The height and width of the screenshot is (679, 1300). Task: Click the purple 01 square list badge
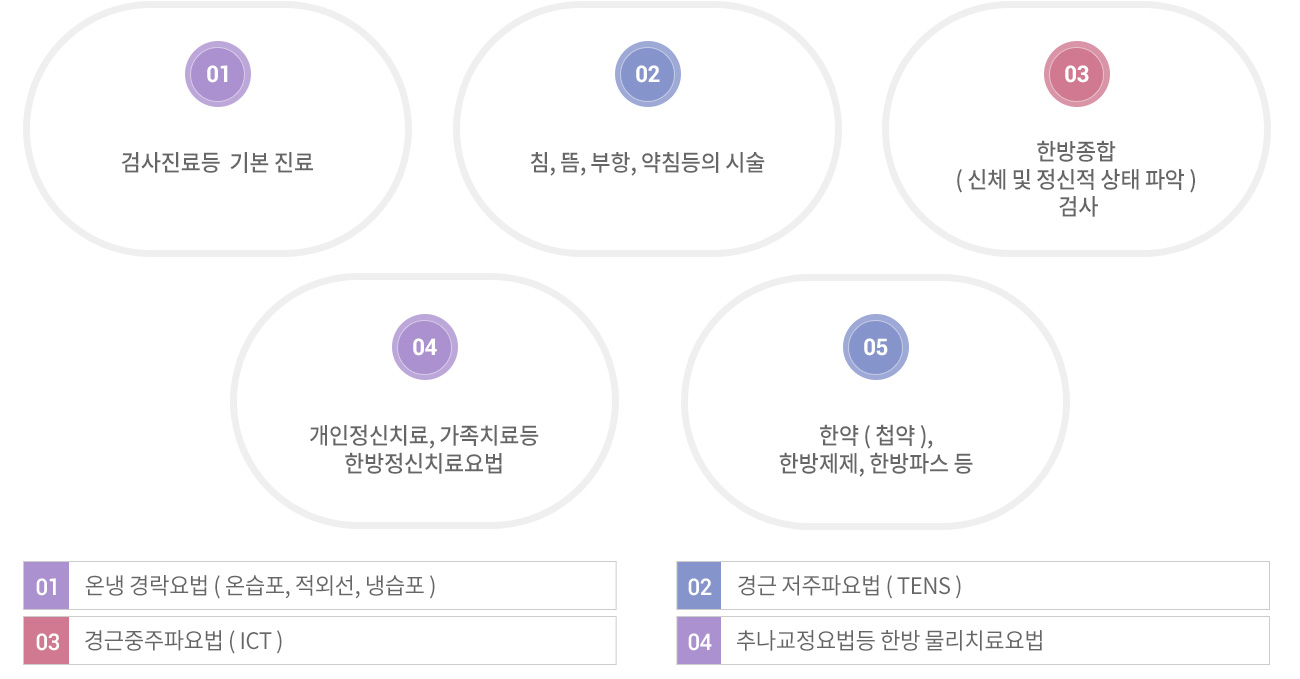pyautogui.click(x=46, y=586)
